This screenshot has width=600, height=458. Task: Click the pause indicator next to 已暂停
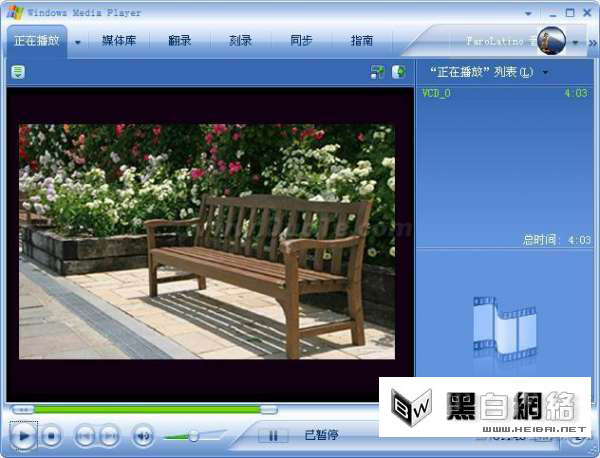[x=273, y=435]
